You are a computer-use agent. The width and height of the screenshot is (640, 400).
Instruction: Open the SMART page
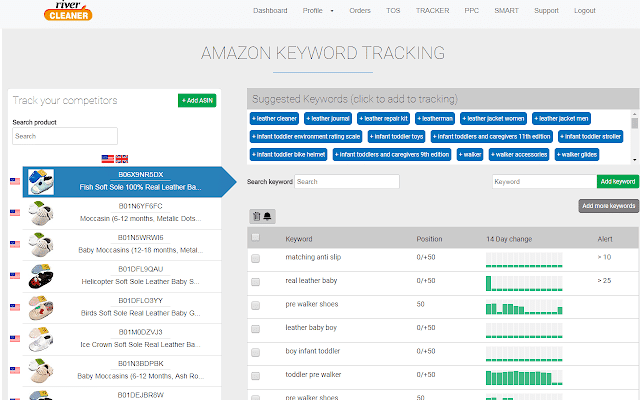click(x=507, y=11)
